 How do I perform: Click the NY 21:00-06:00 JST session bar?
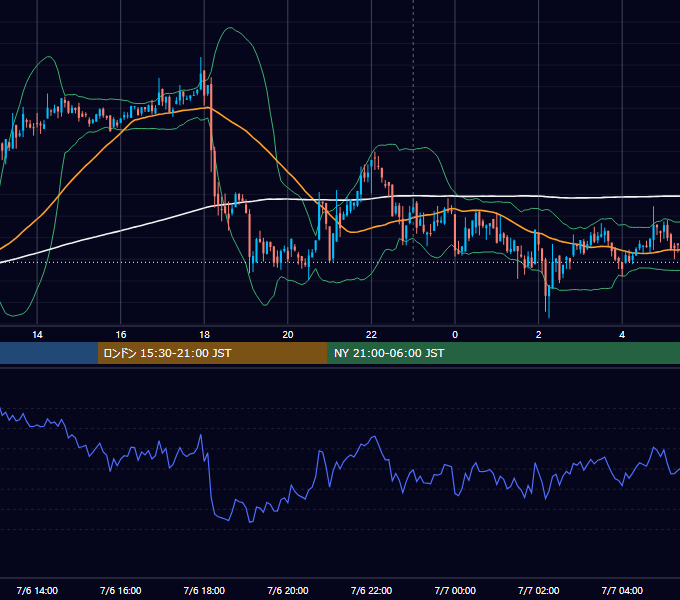pos(503,353)
